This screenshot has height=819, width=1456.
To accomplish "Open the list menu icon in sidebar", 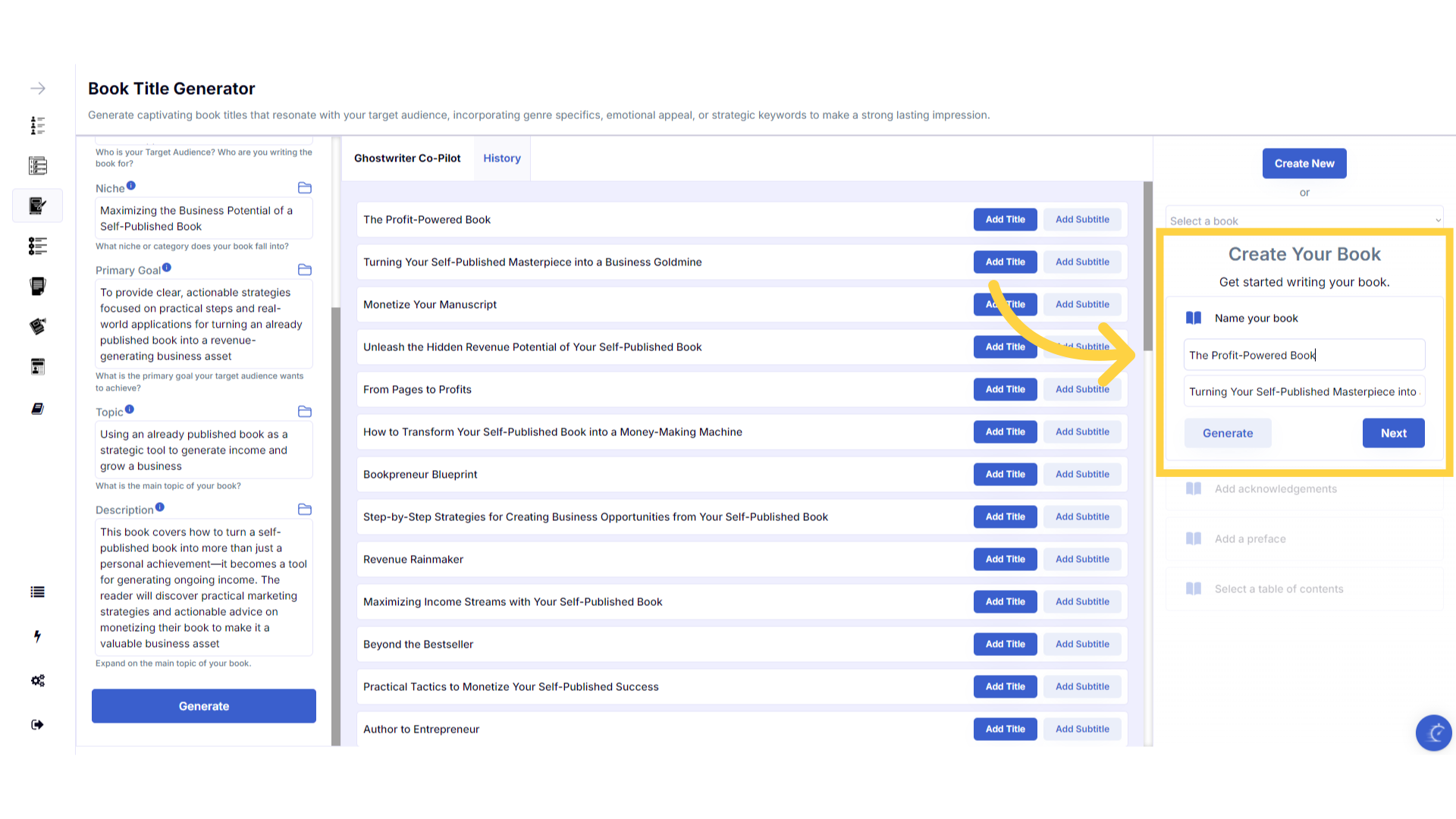I will [37, 592].
